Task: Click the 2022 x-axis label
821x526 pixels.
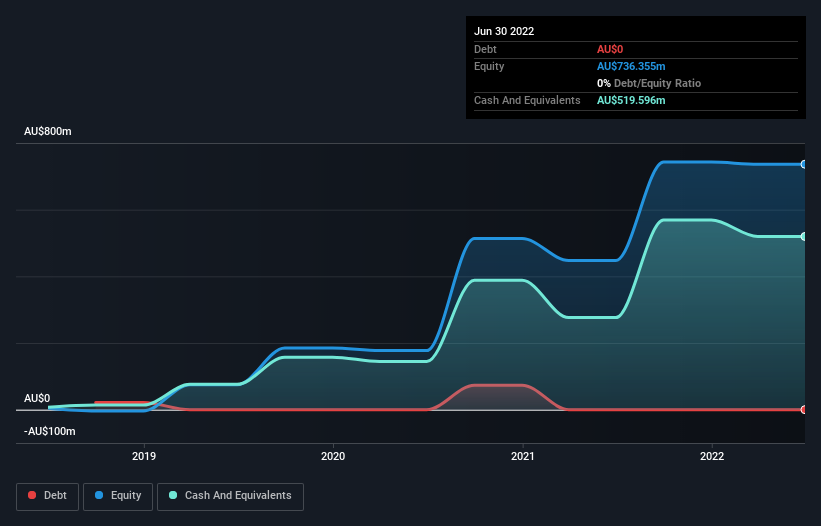Action: pyautogui.click(x=712, y=456)
